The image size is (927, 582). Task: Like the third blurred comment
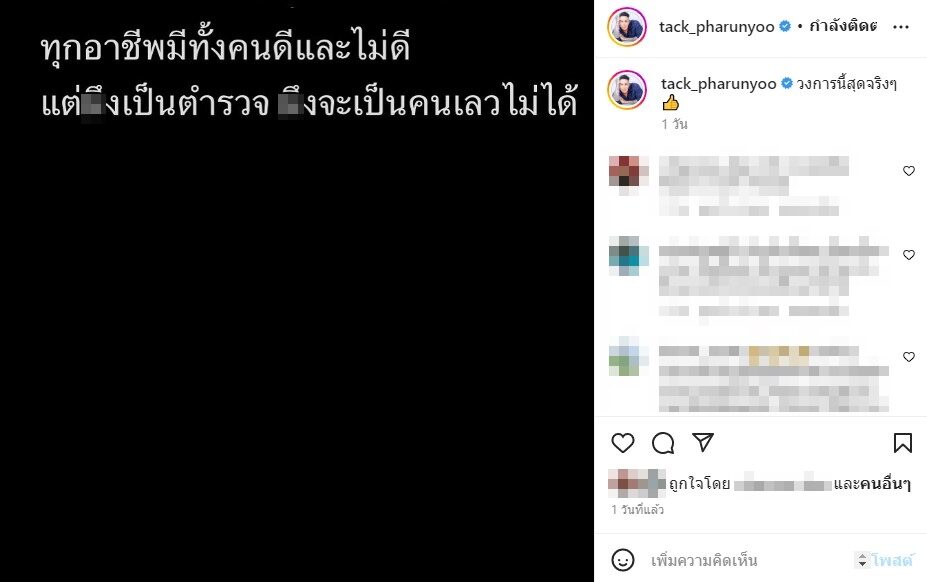point(909,357)
